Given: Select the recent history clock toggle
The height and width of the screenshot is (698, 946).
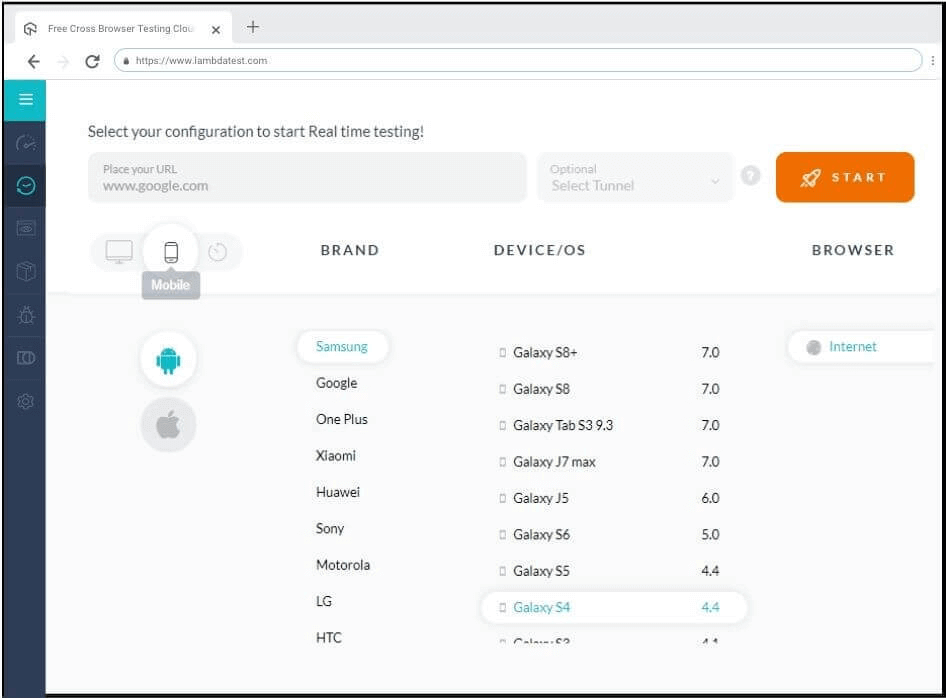Looking at the screenshot, I should 218,252.
